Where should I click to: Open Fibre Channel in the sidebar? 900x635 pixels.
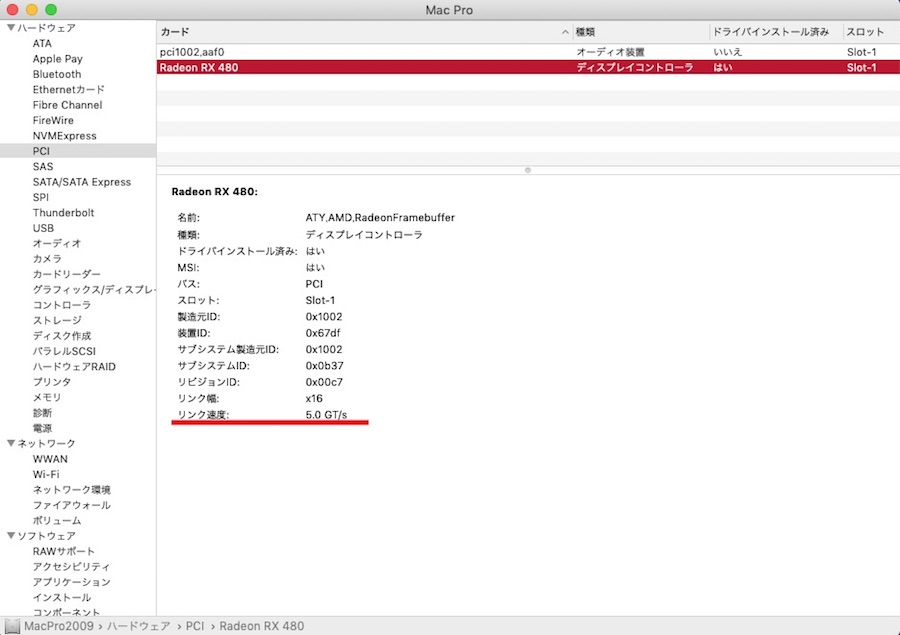tap(67, 105)
